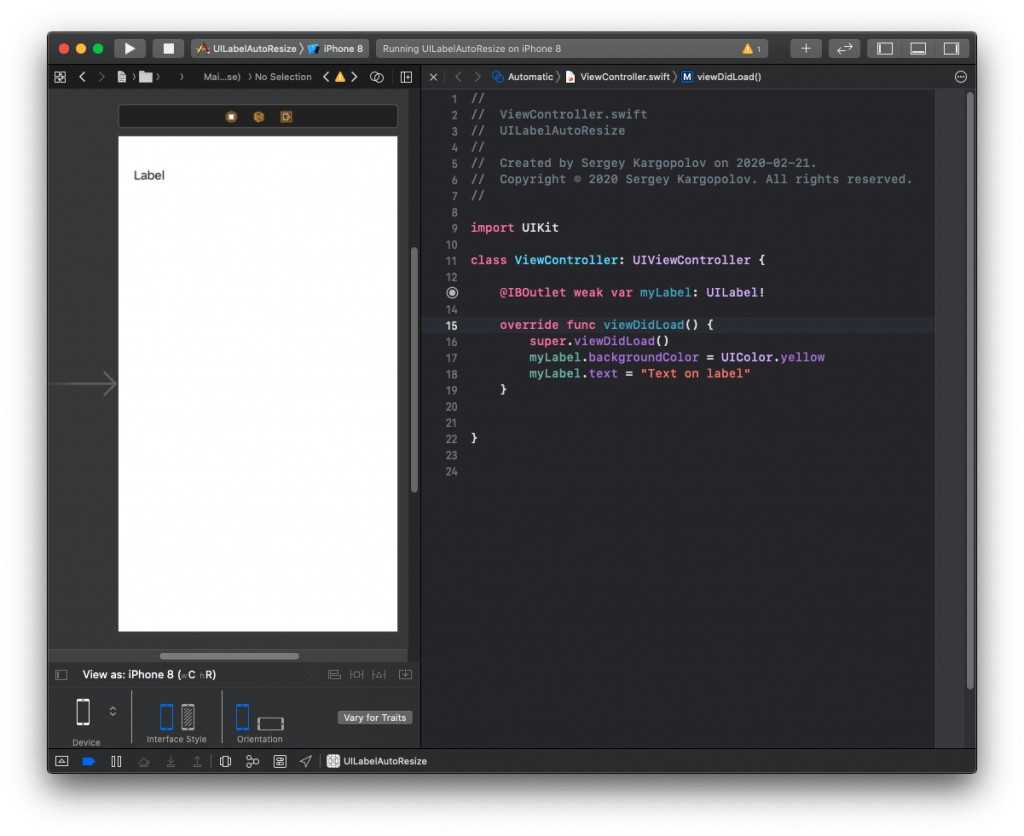Screen dimensions: 1024x836
Task: Choose dark interface style icon
Action: tap(188, 716)
